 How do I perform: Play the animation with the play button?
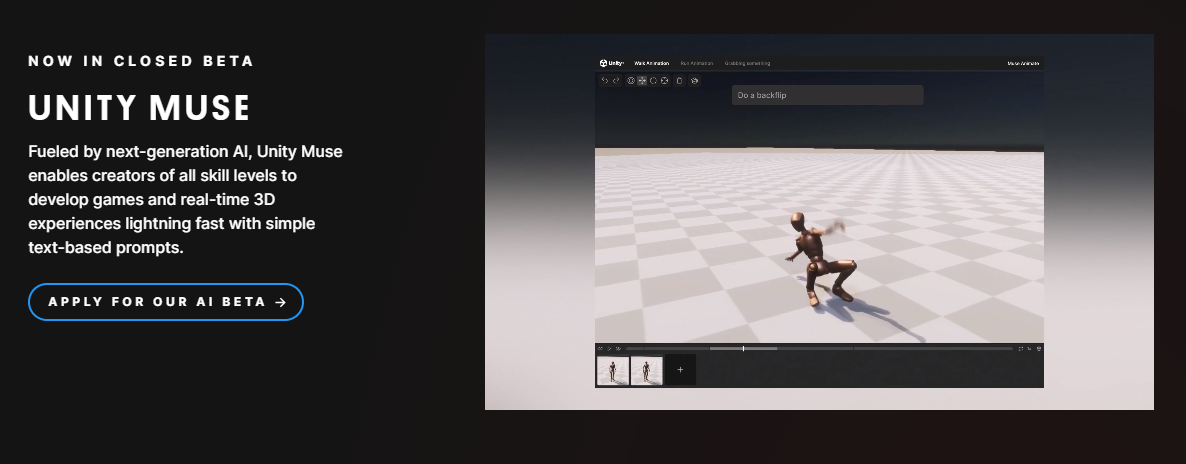click(x=610, y=349)
